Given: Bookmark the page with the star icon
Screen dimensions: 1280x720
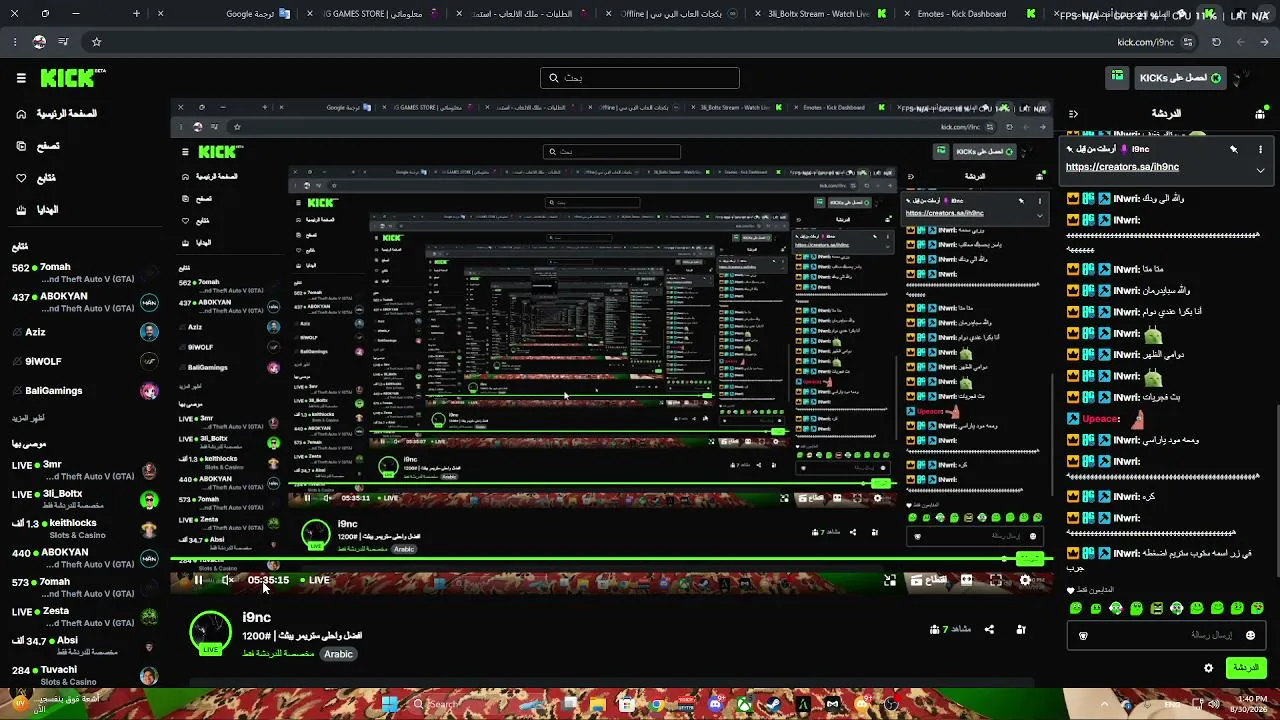Looking at the screenshot, I should (x=96, y=42).
